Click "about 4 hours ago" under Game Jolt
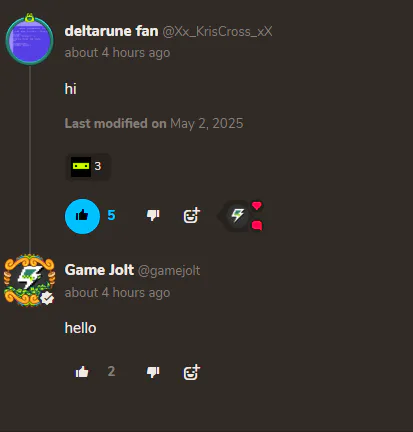 coord(117,293)
